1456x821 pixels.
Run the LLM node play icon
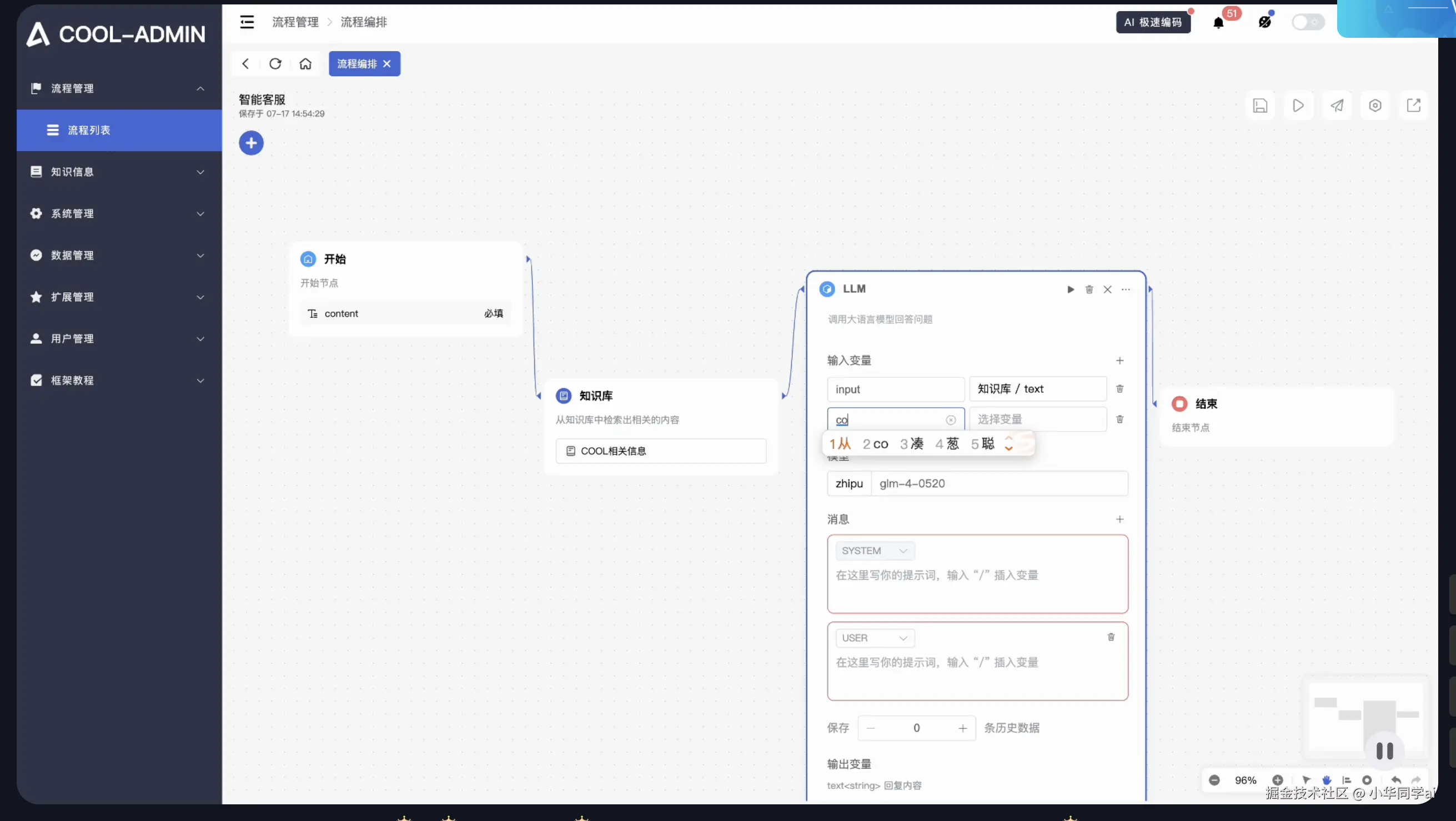[1071, 289]
